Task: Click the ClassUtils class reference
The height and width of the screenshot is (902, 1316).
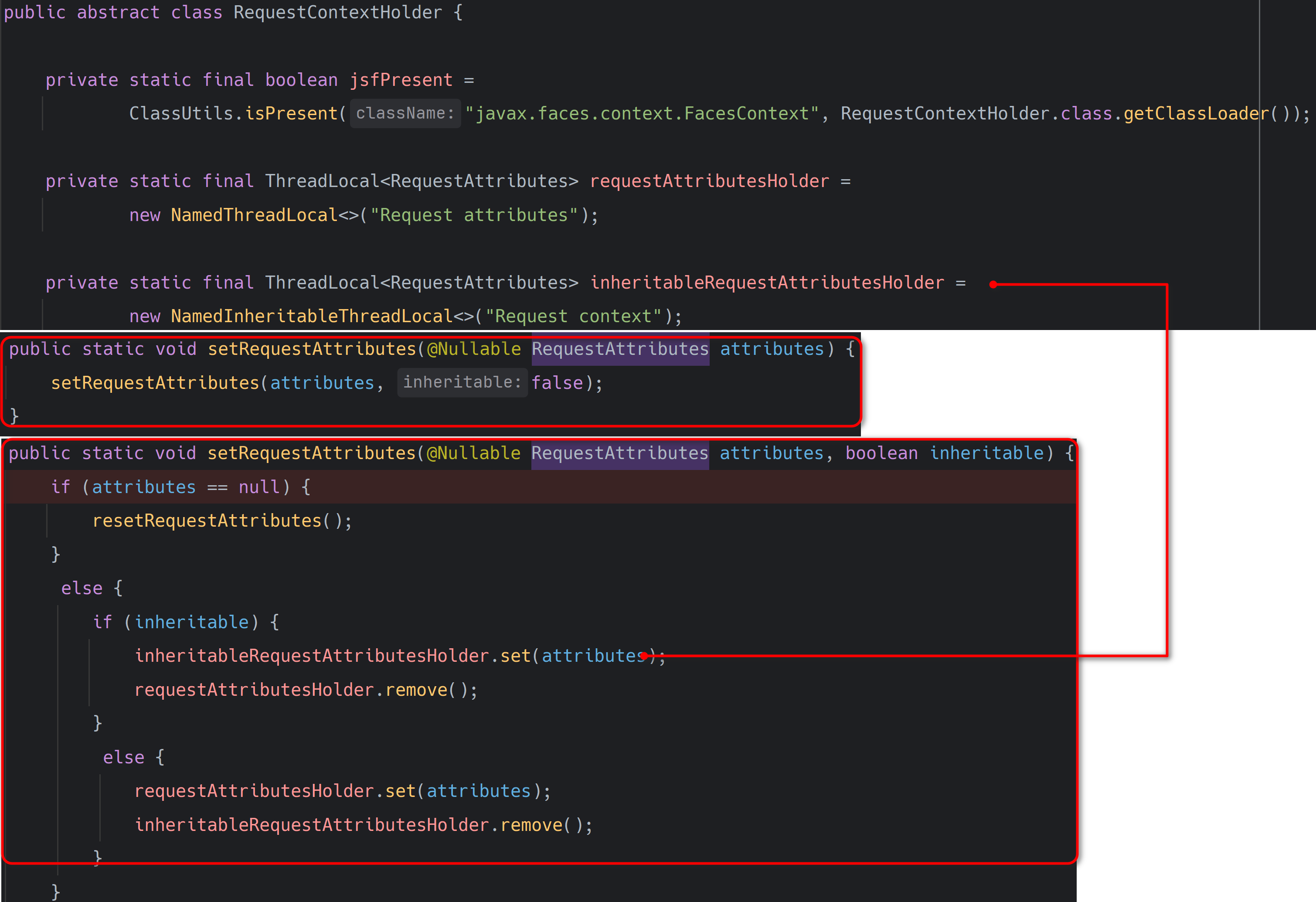Action: [x=181, y=113]
